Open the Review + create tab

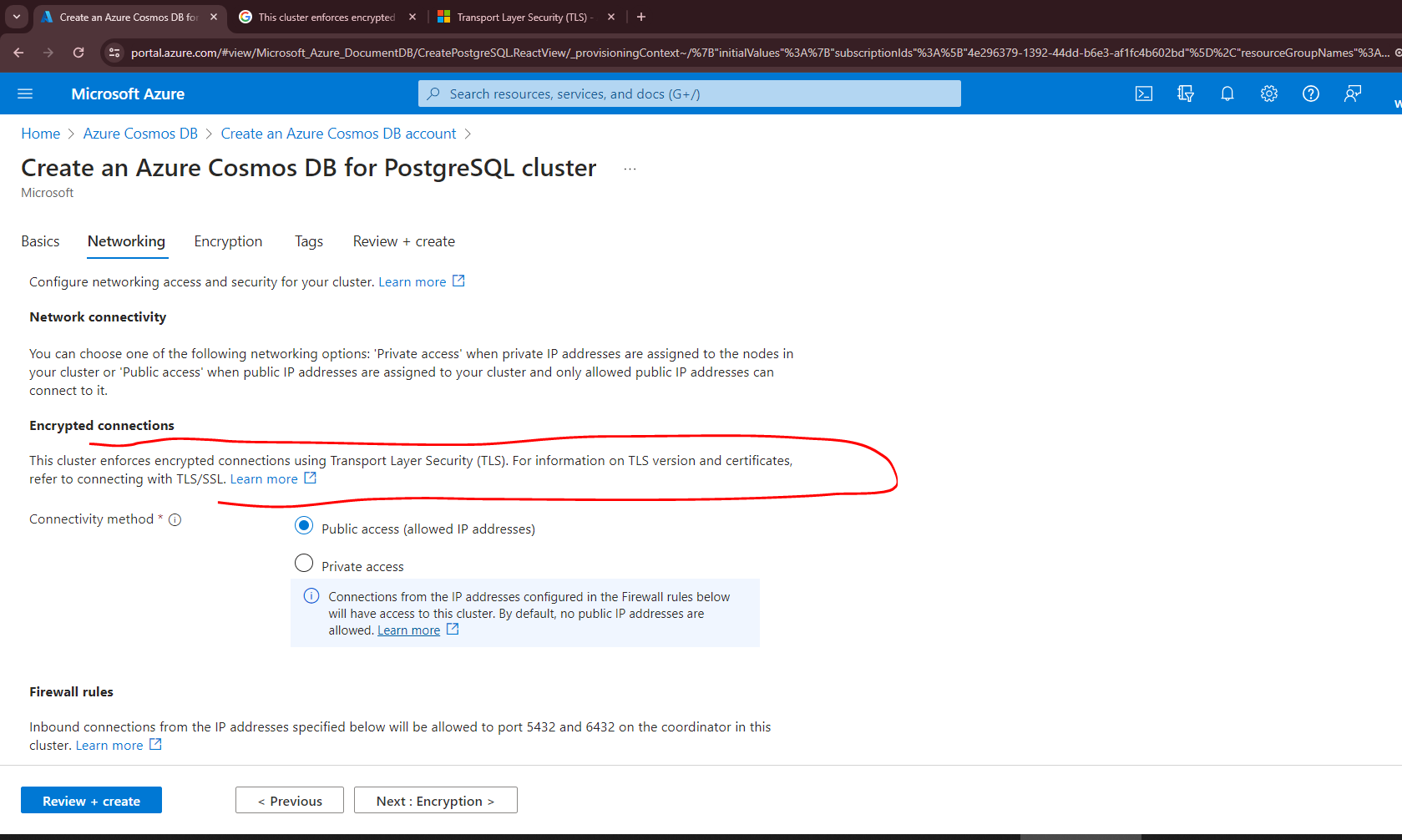click(x=404, y=241)
